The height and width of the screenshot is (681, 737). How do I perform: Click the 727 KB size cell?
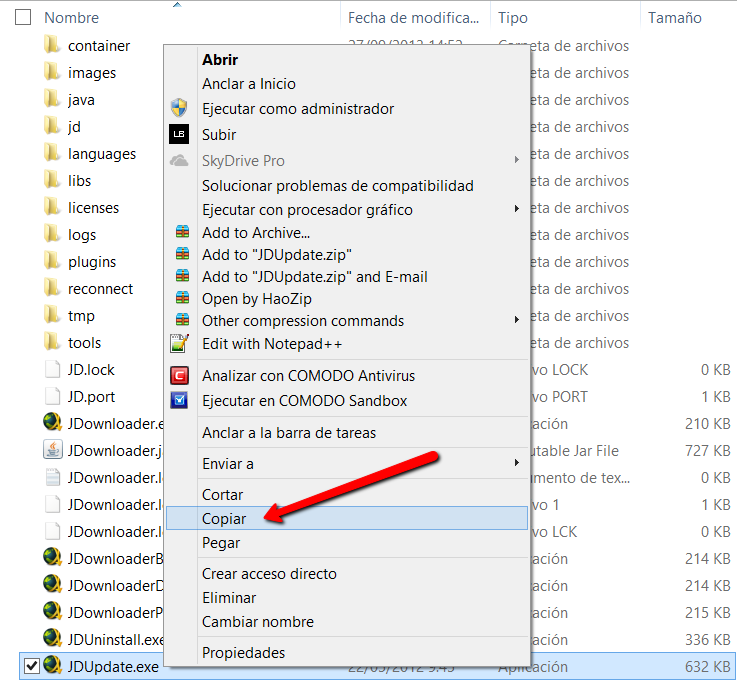pos(707,451)
